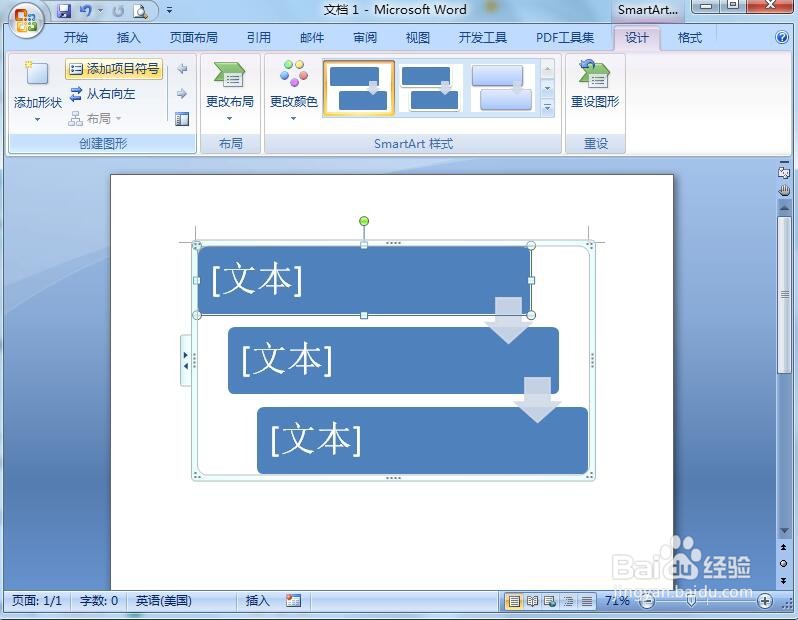Switch to web layout view
This screenshot has height=620, width=798.
550,602
